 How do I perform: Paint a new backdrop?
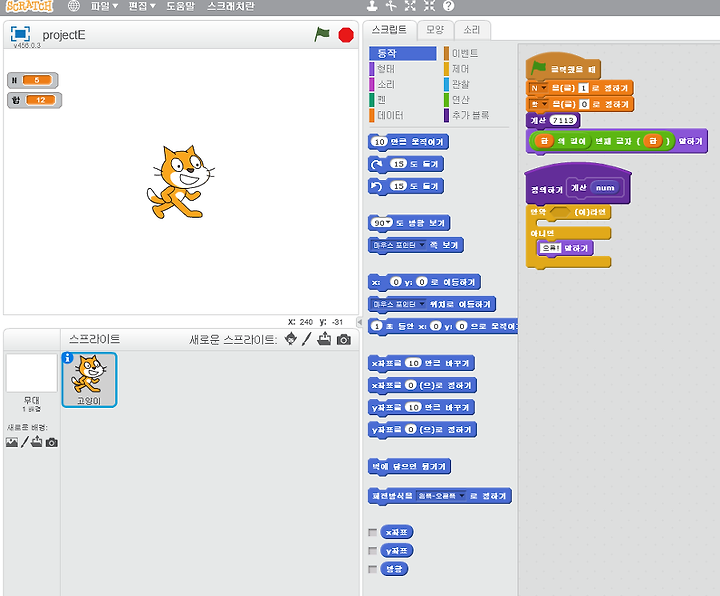pos(25,442)
